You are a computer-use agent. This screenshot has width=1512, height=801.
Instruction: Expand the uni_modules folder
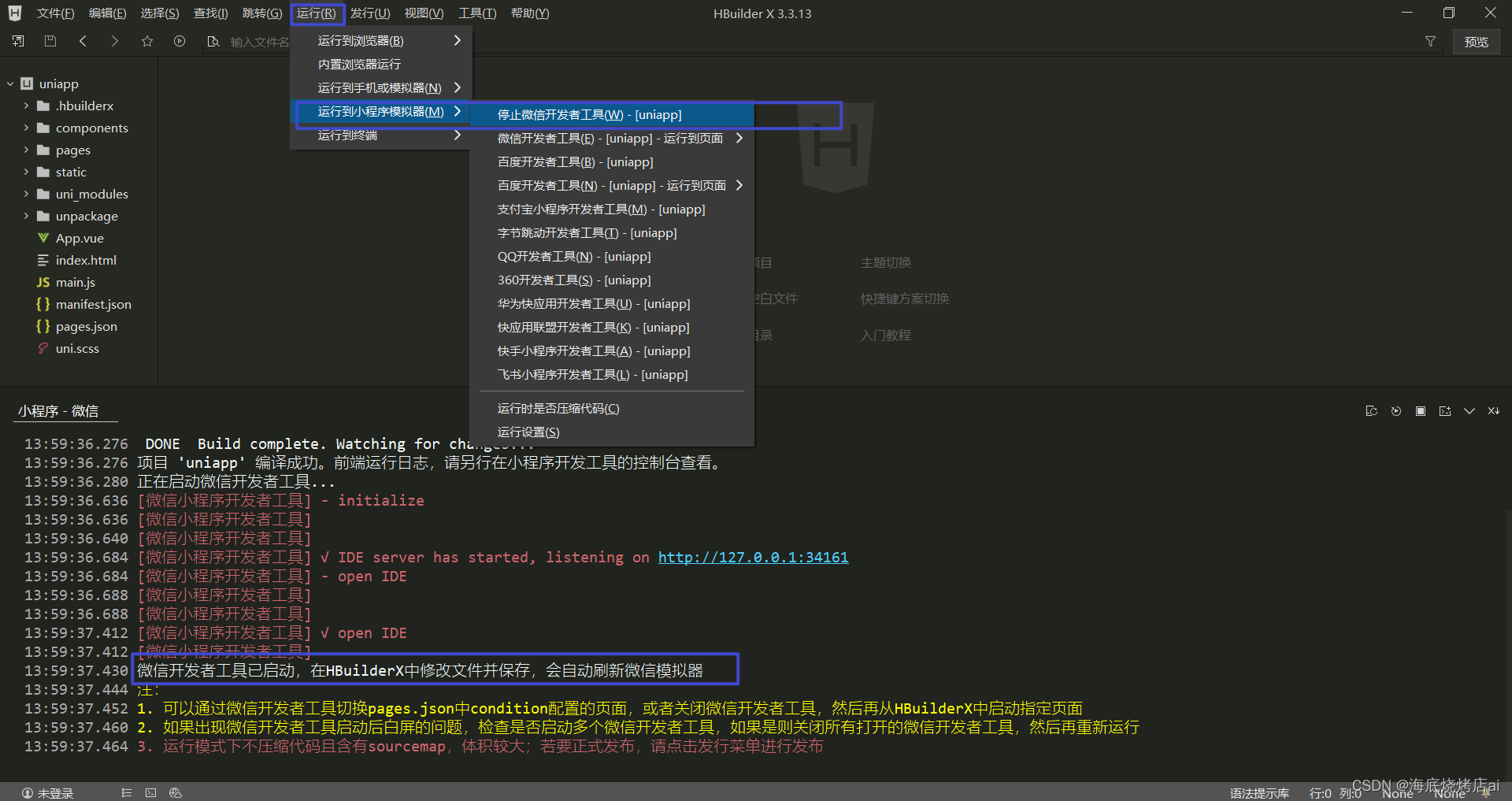pyautogui.click(x=26, y=194)
